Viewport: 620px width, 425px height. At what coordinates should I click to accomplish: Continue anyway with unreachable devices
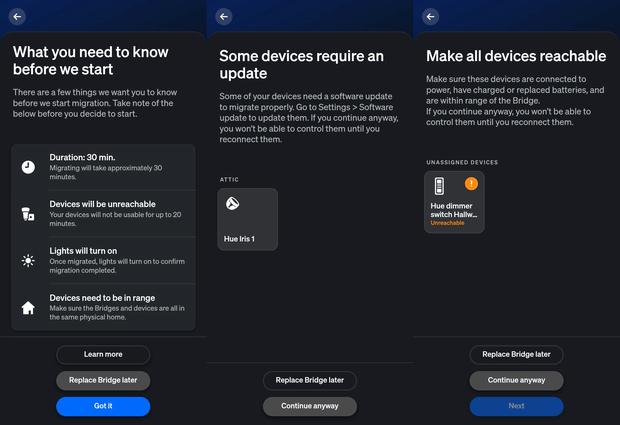point(516,380)
